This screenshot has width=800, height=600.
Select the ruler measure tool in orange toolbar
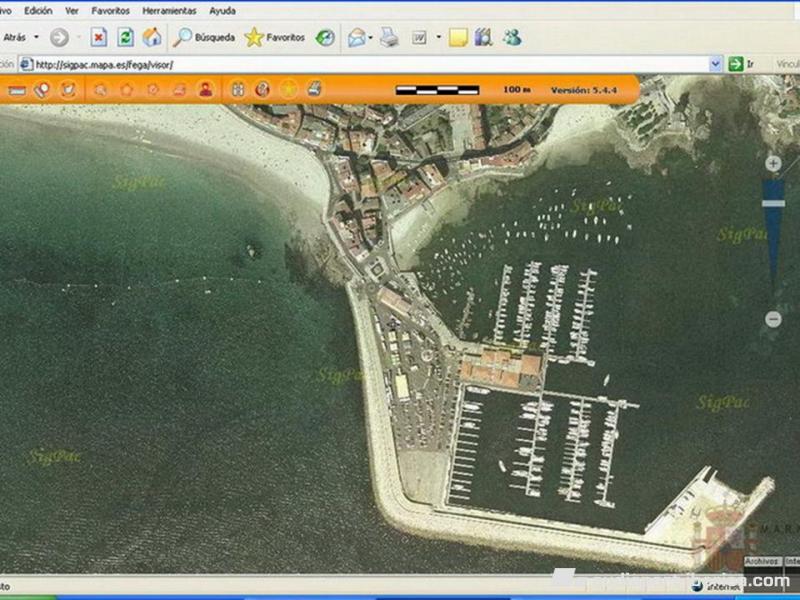click(x=17, y=90)
